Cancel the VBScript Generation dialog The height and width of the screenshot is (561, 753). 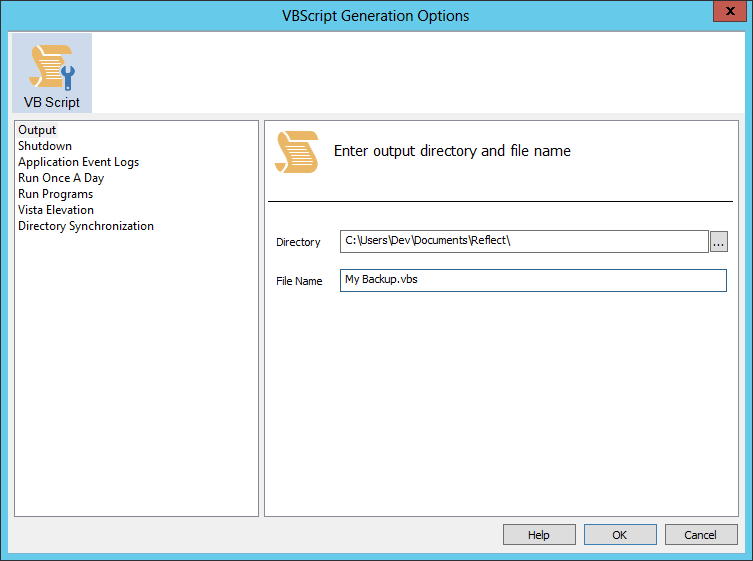click(701, 535)
